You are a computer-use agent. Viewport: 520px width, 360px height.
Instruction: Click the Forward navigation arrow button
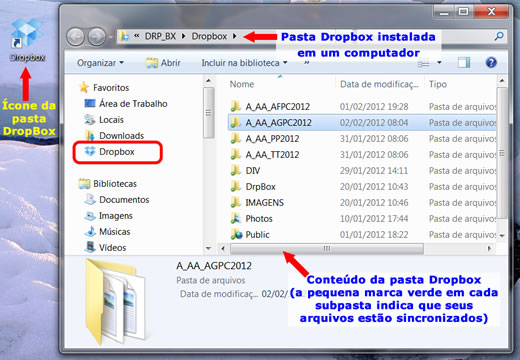coord(97,36)
